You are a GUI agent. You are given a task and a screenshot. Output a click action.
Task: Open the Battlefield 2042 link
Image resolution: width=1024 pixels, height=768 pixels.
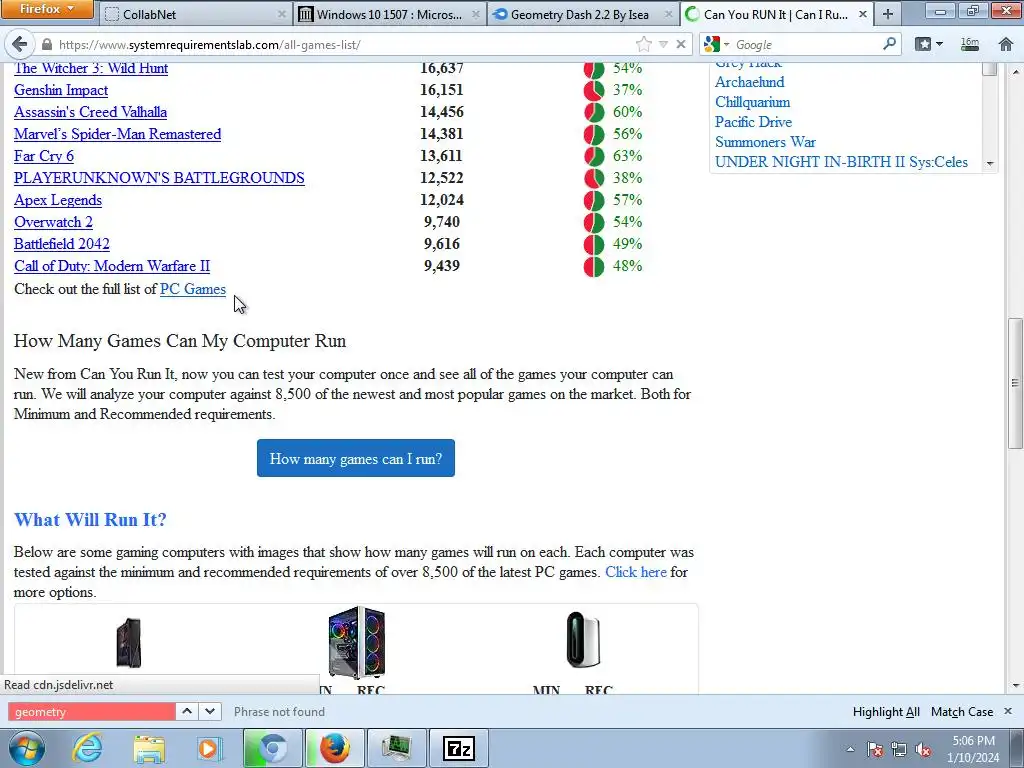(61, 244)
